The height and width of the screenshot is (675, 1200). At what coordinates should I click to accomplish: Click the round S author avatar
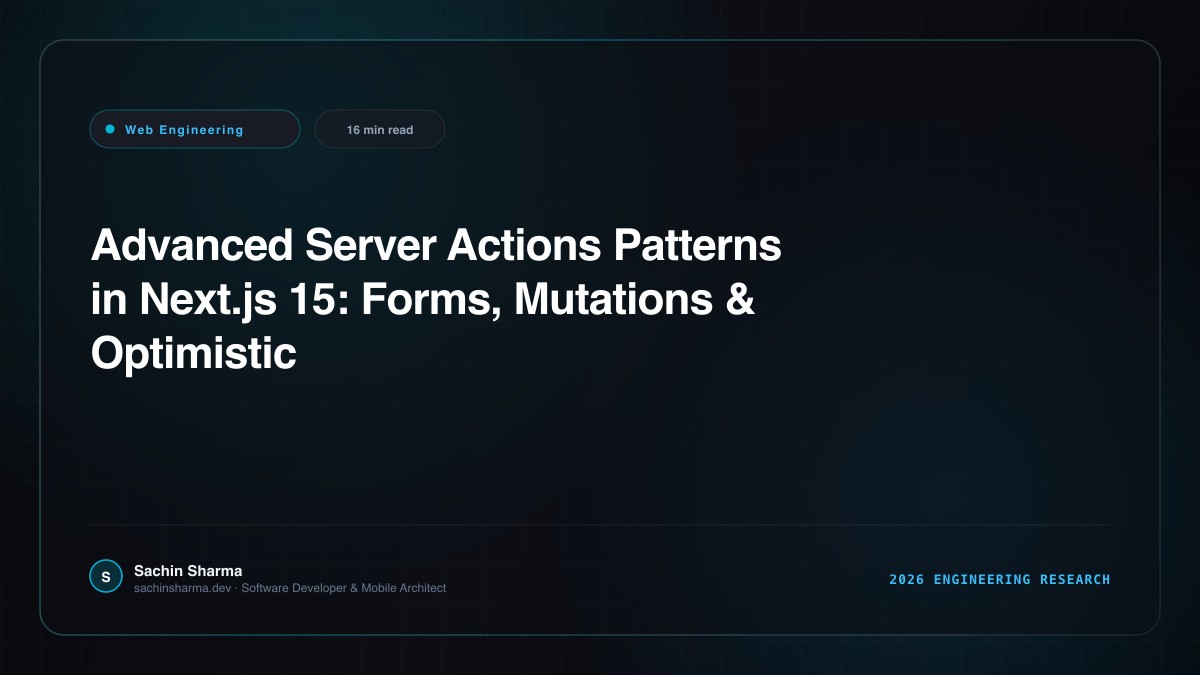pyautogui.click(x=106, y=576)
